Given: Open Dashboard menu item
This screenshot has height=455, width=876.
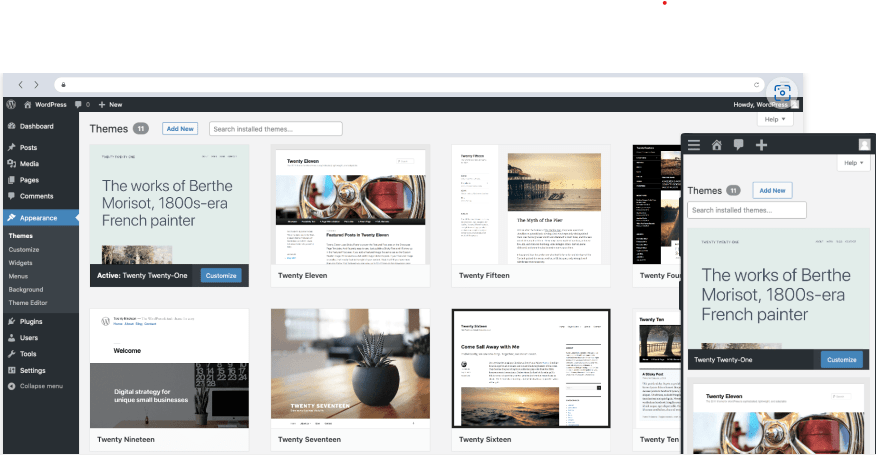Looking at the screenshot, I should tap(37, 126).
